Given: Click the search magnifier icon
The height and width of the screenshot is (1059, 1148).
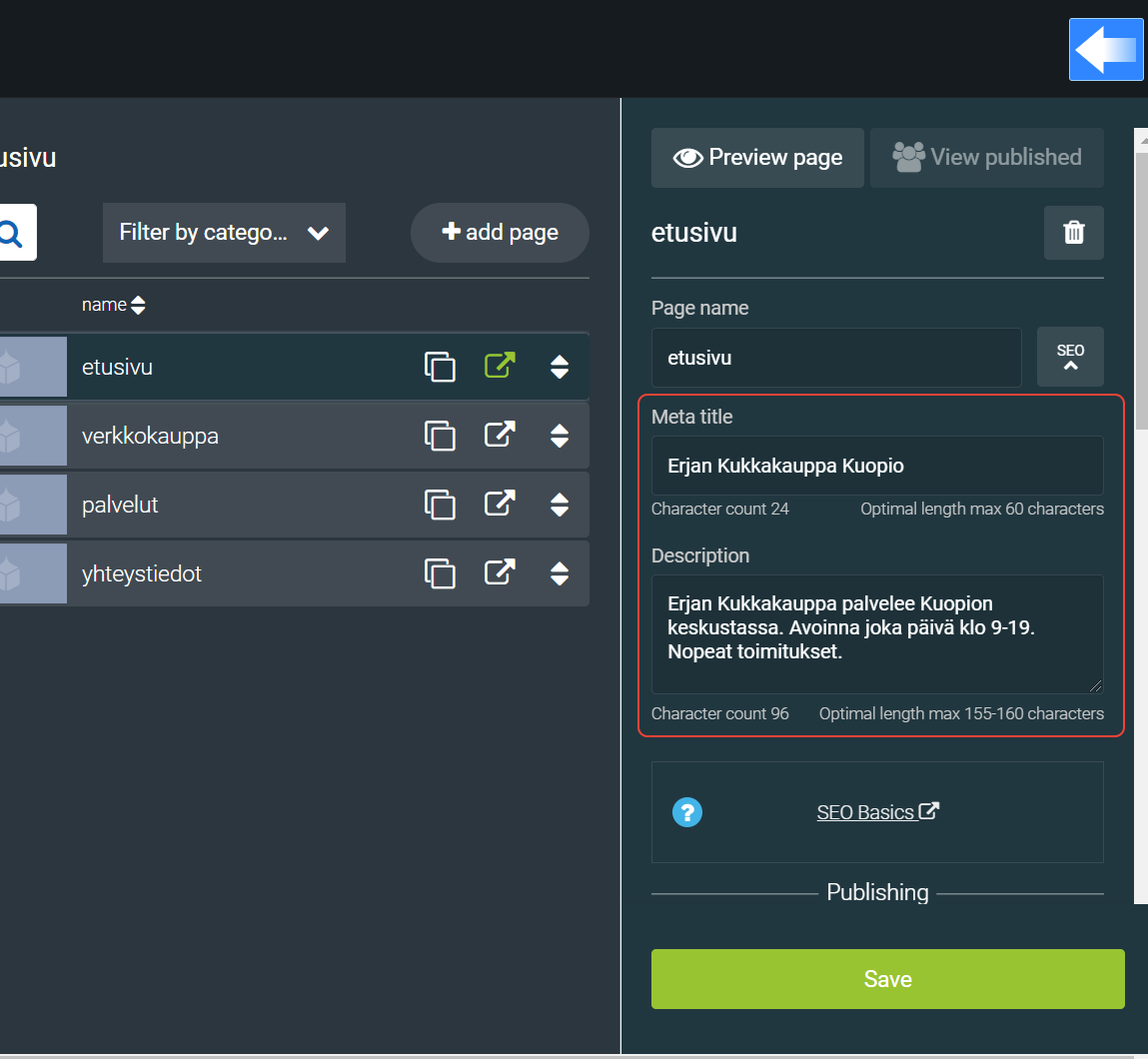Looking at the screenshot, I should click(11, 233).
